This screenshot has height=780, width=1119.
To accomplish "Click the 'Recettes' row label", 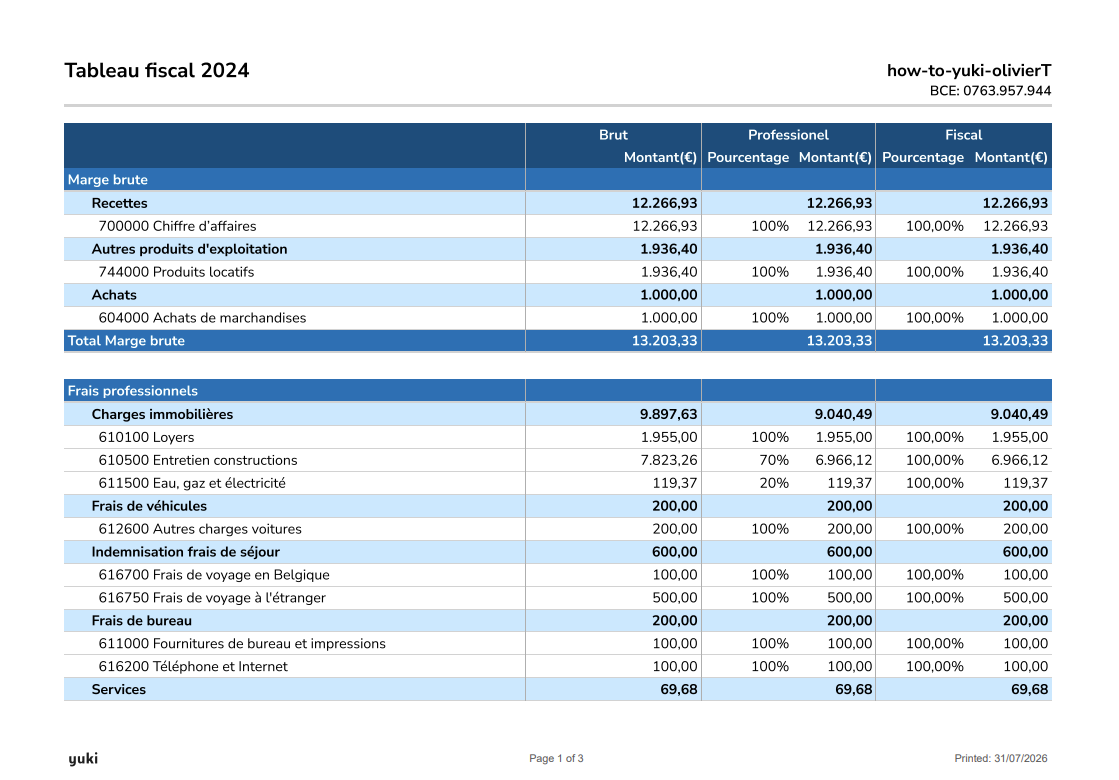I will point(119,203).
